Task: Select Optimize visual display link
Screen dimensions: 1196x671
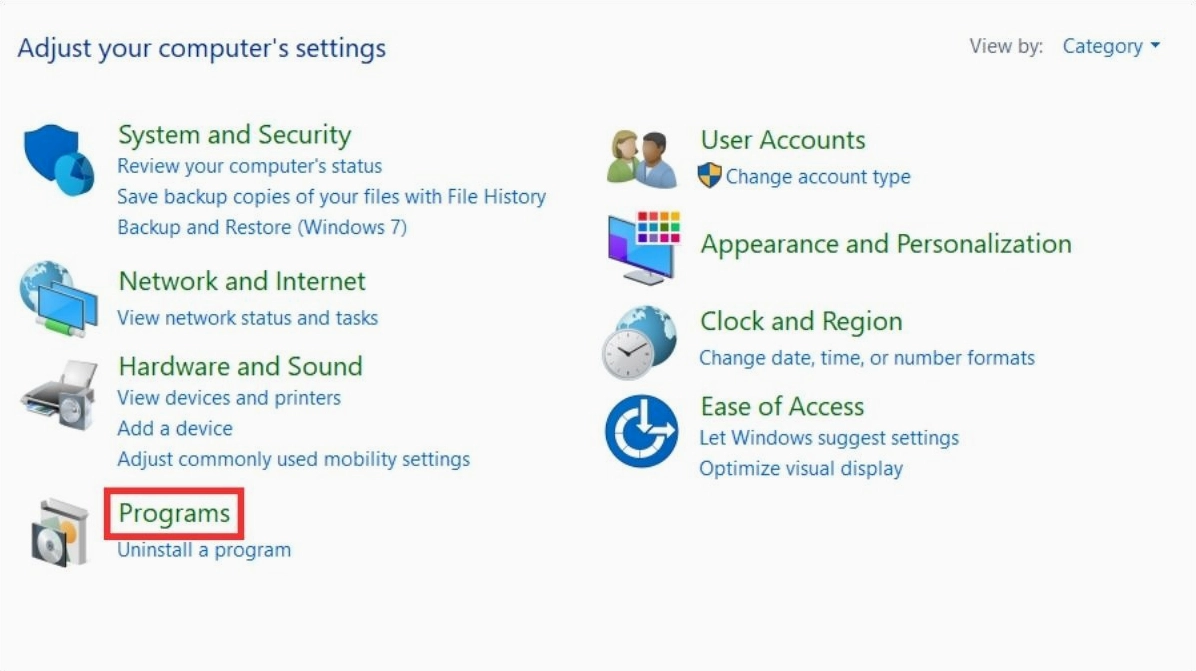Action: pos(800,469)
